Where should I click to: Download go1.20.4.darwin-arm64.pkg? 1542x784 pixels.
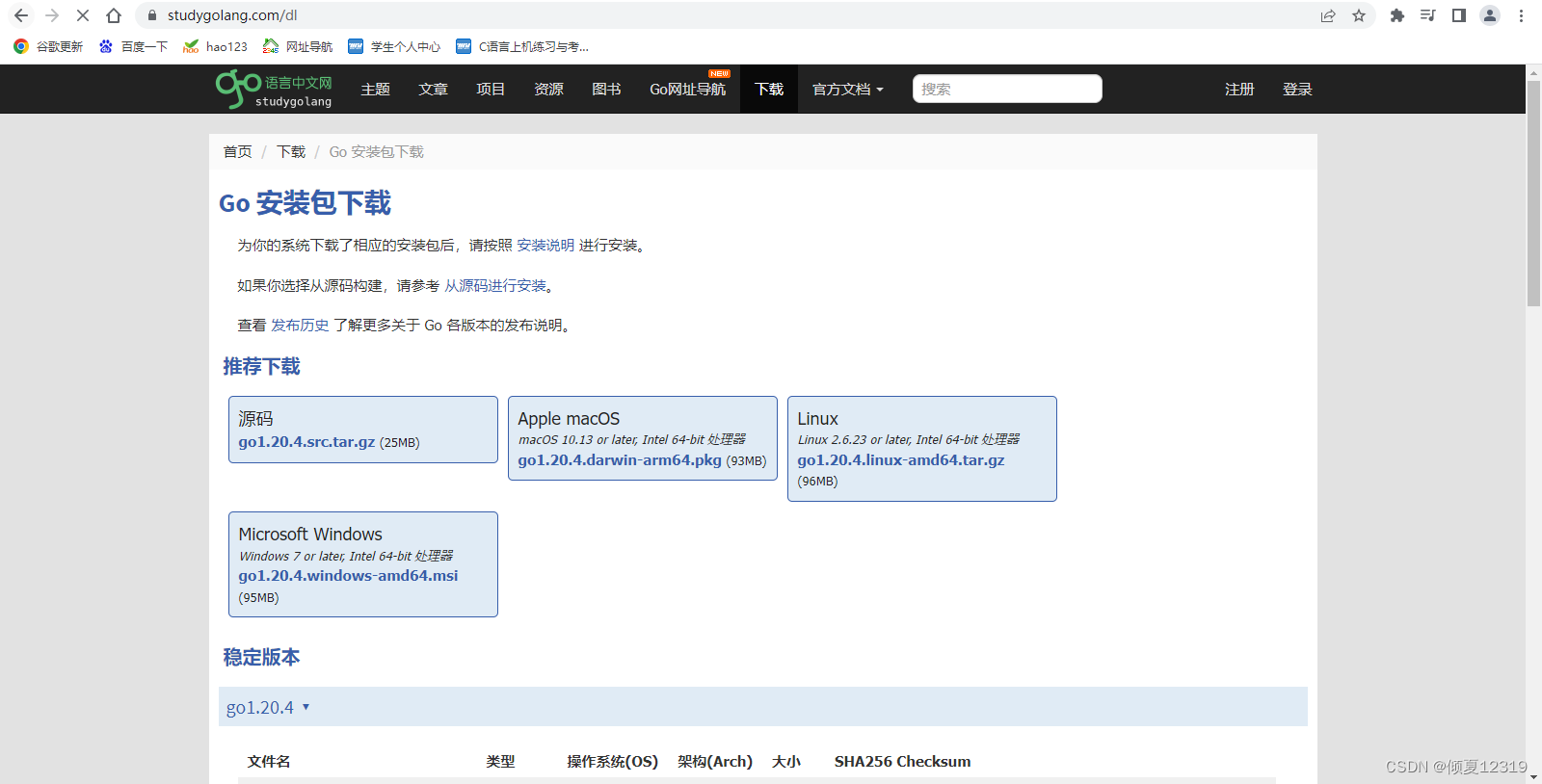(x=620, y=460)
